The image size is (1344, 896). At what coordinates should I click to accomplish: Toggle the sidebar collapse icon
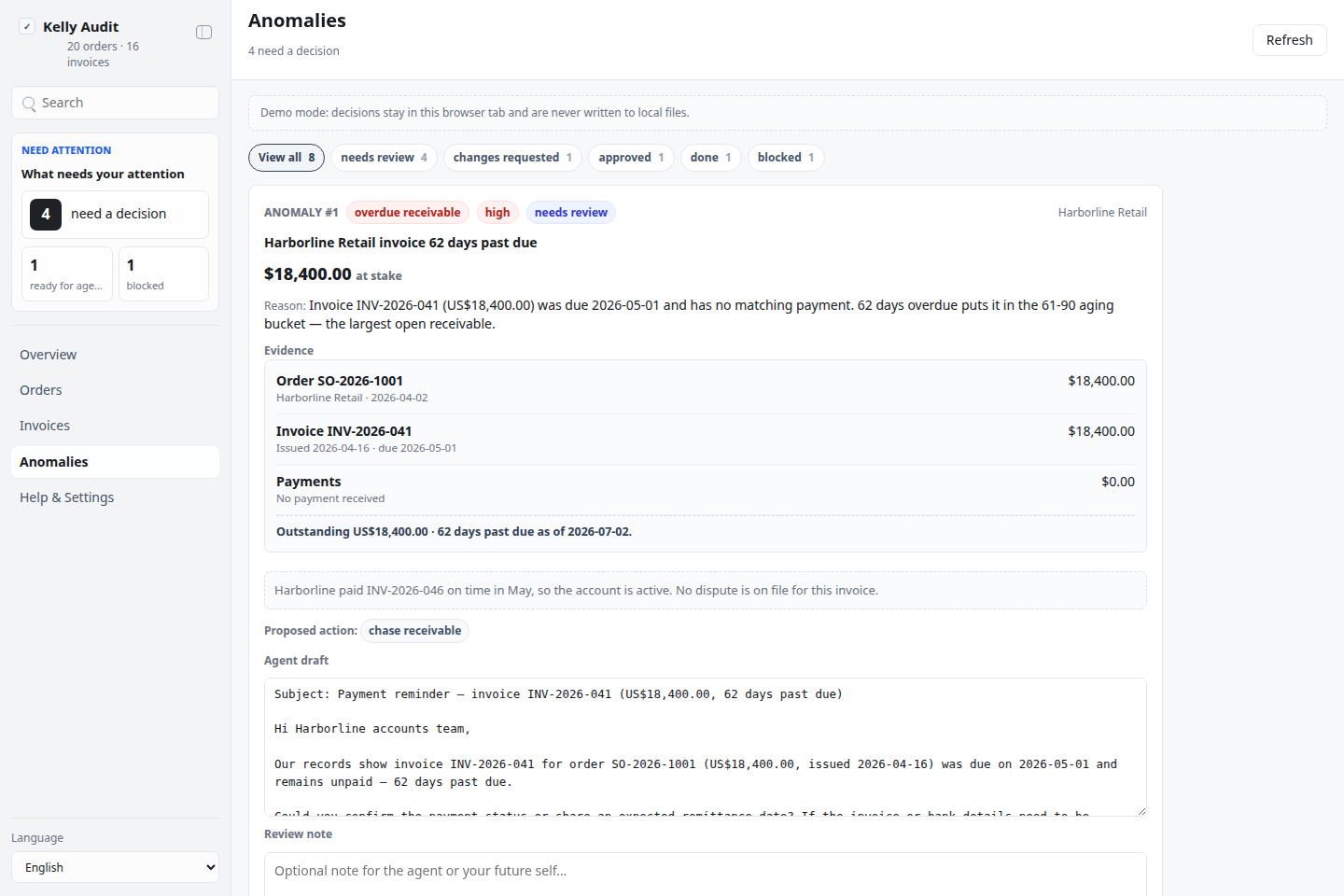point(203,32)
